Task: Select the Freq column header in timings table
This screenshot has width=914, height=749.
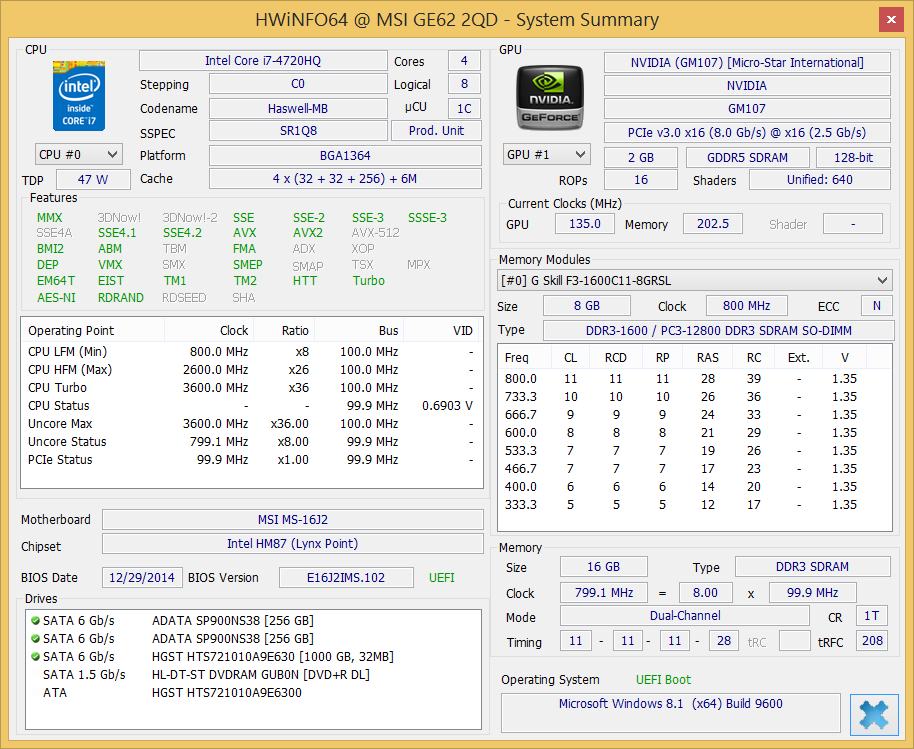Action: coord(525,357)
